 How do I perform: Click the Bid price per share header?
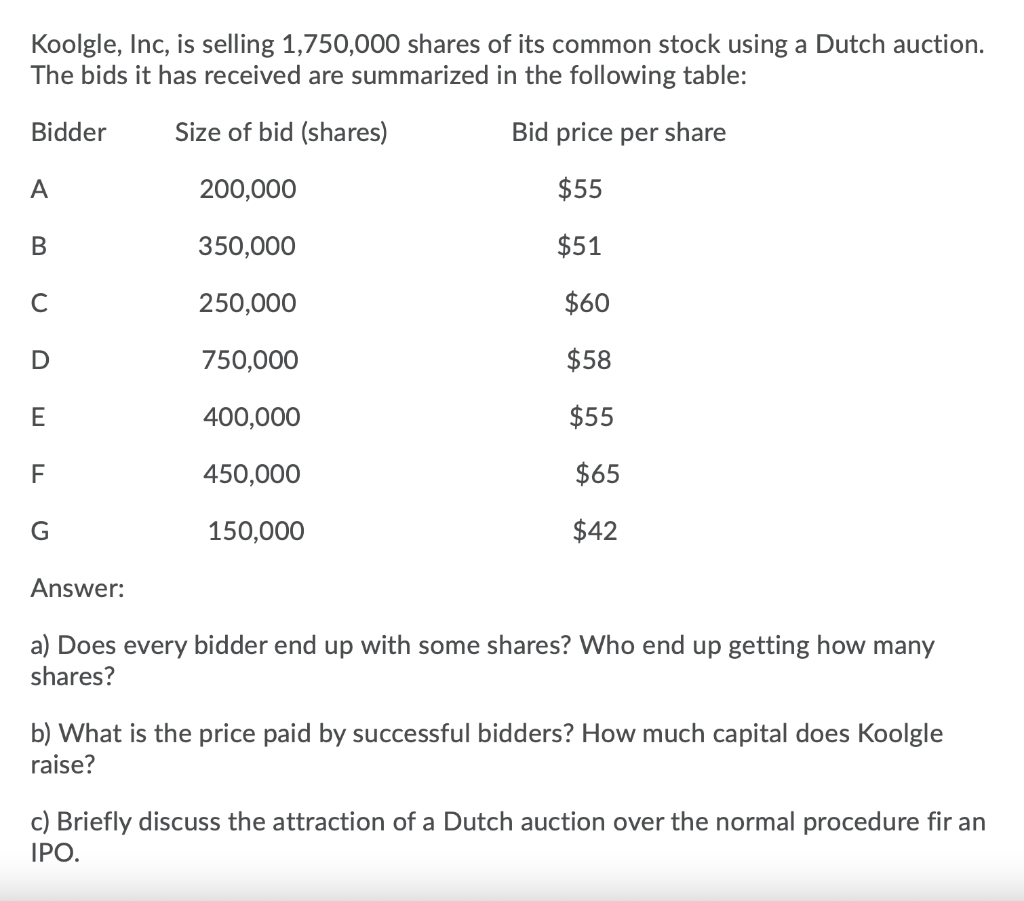pos(618,133)
